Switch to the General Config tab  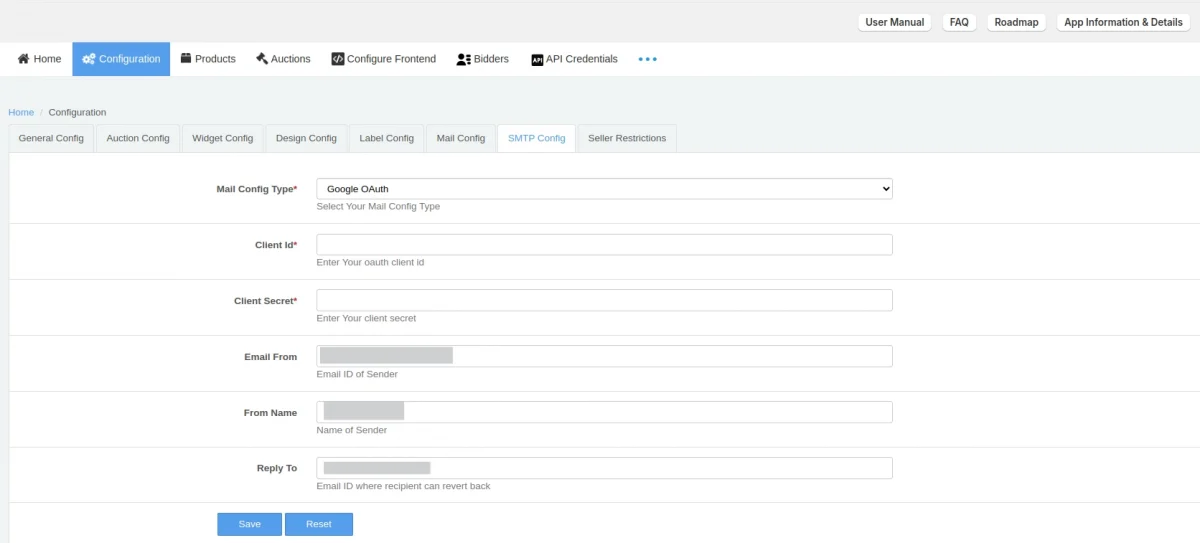click(51, 138)
